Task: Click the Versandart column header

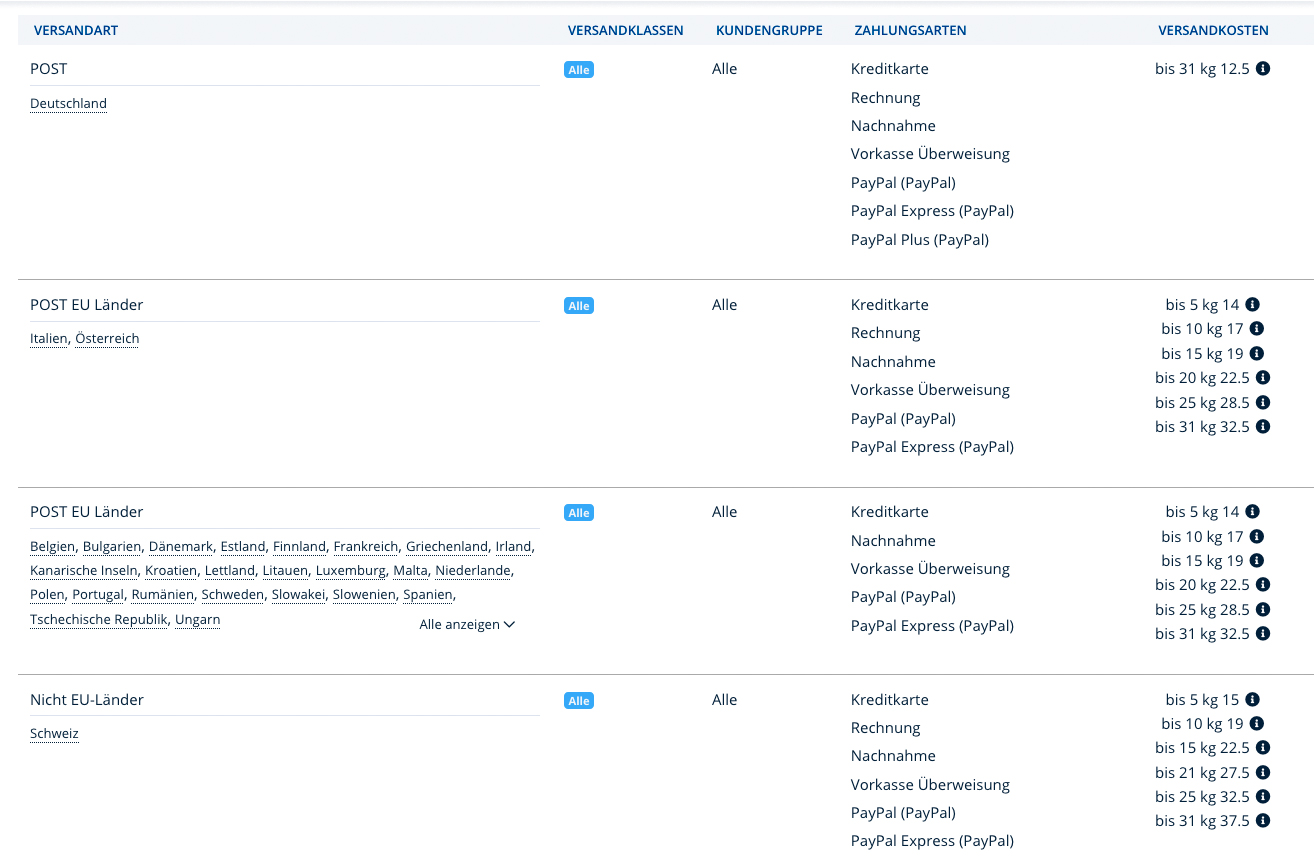Action: pyautogui.click(x=76, y=31)
